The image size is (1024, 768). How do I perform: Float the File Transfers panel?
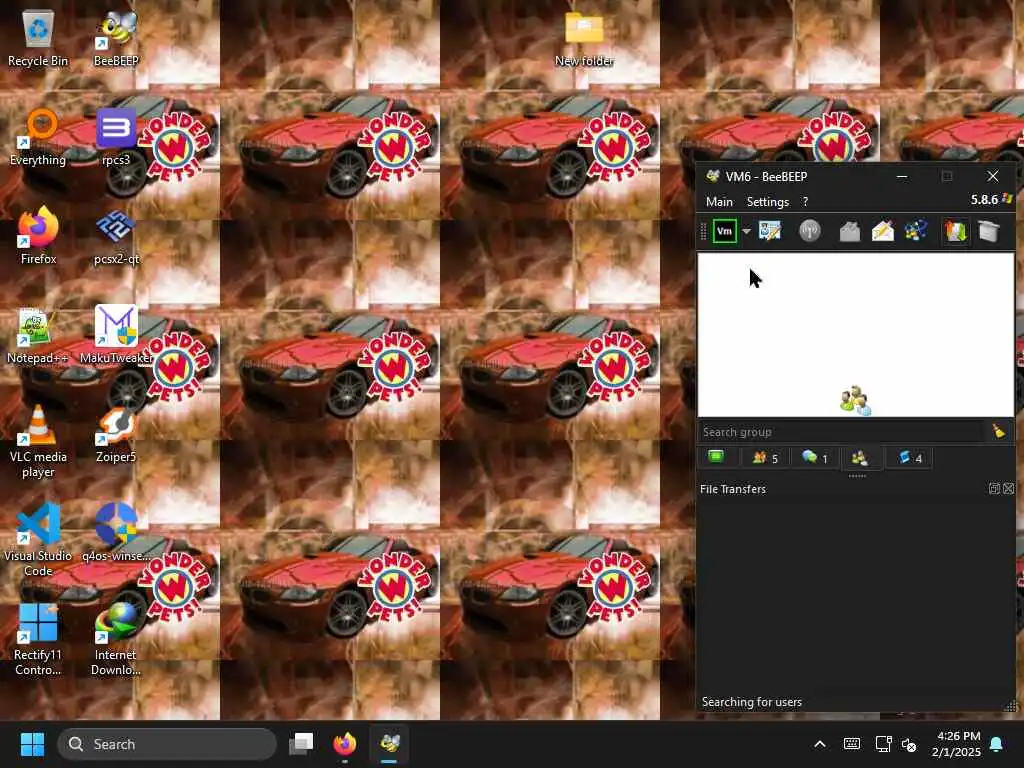click(x=994, y=488)
